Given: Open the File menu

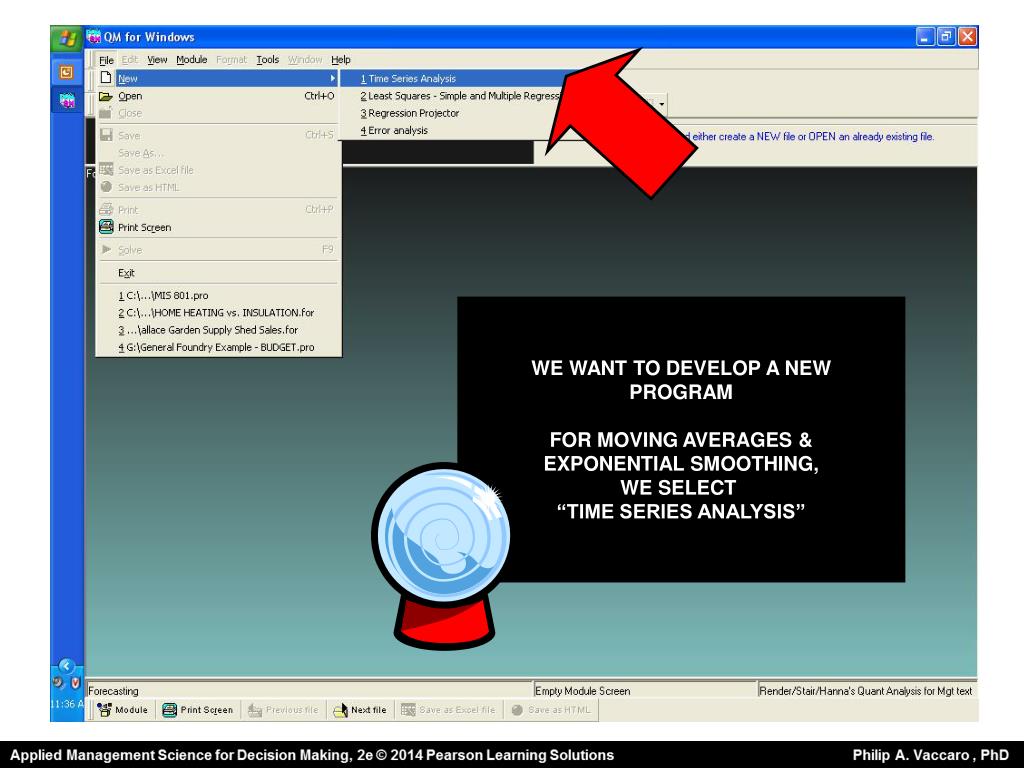Looking at the screenshot, I should tap(106, 60).
